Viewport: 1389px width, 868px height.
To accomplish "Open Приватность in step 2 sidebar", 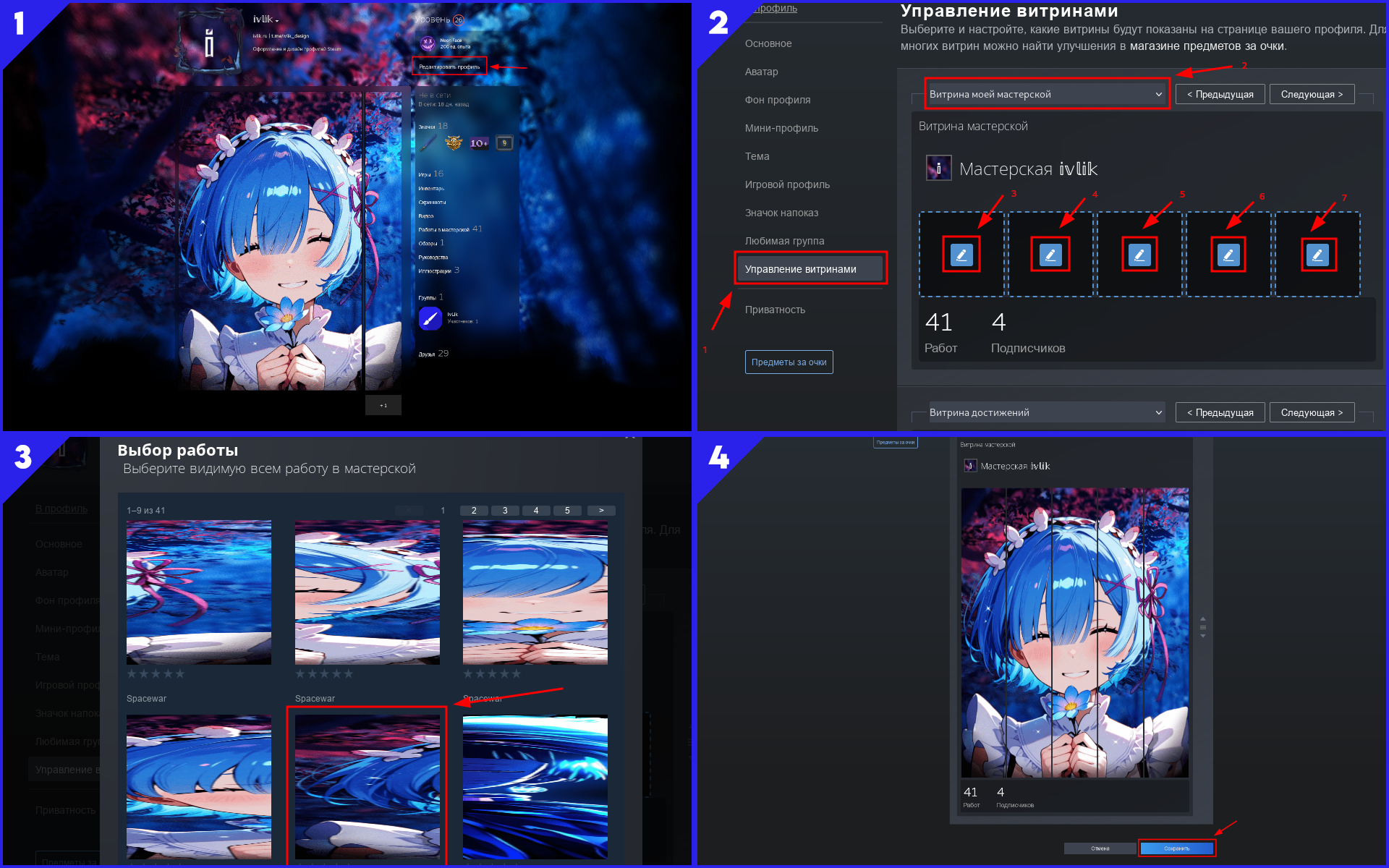I will 775,310.
